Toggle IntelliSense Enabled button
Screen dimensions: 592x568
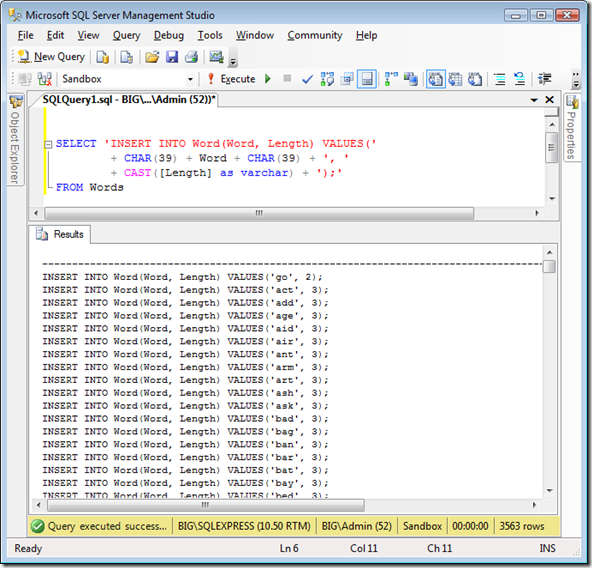pos(367,79)
